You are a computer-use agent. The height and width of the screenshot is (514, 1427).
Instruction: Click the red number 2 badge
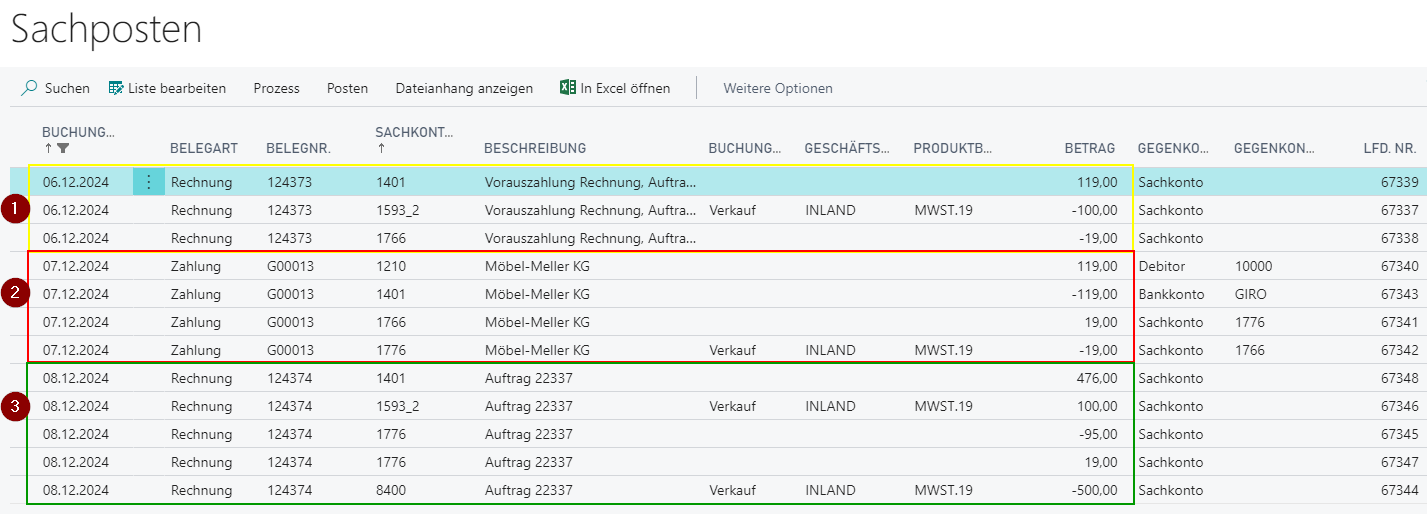click(14, 294)
